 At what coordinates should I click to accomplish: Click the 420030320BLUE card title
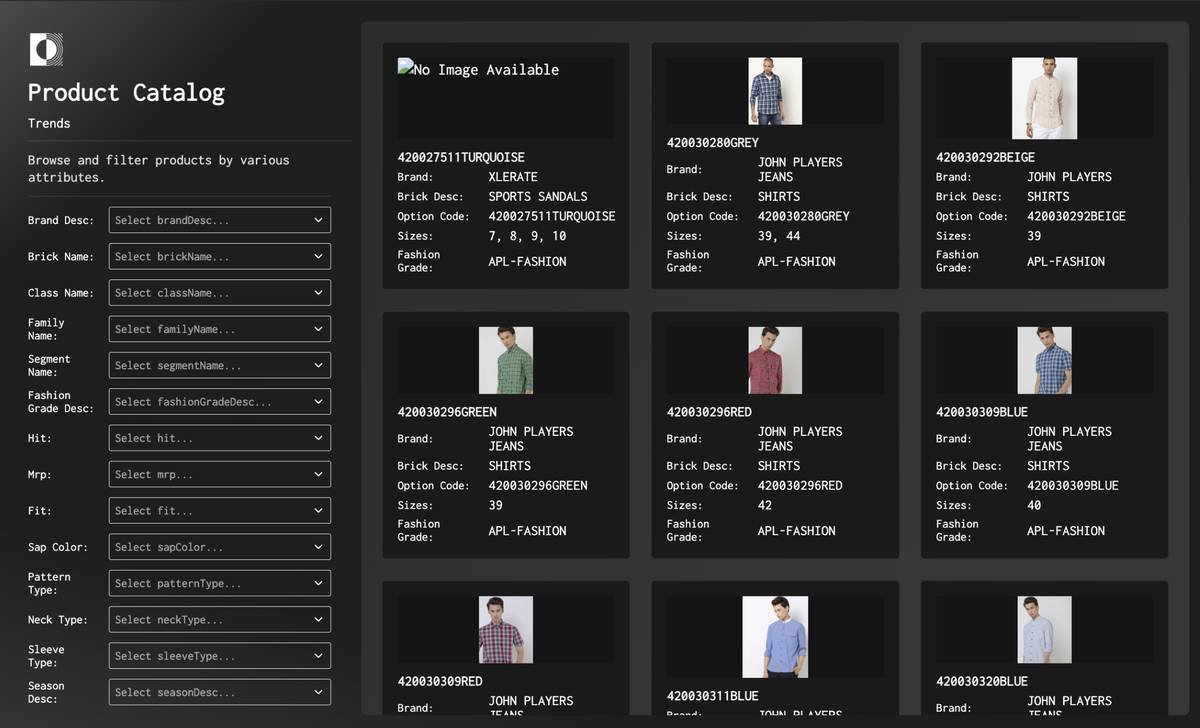pos(982,681)
